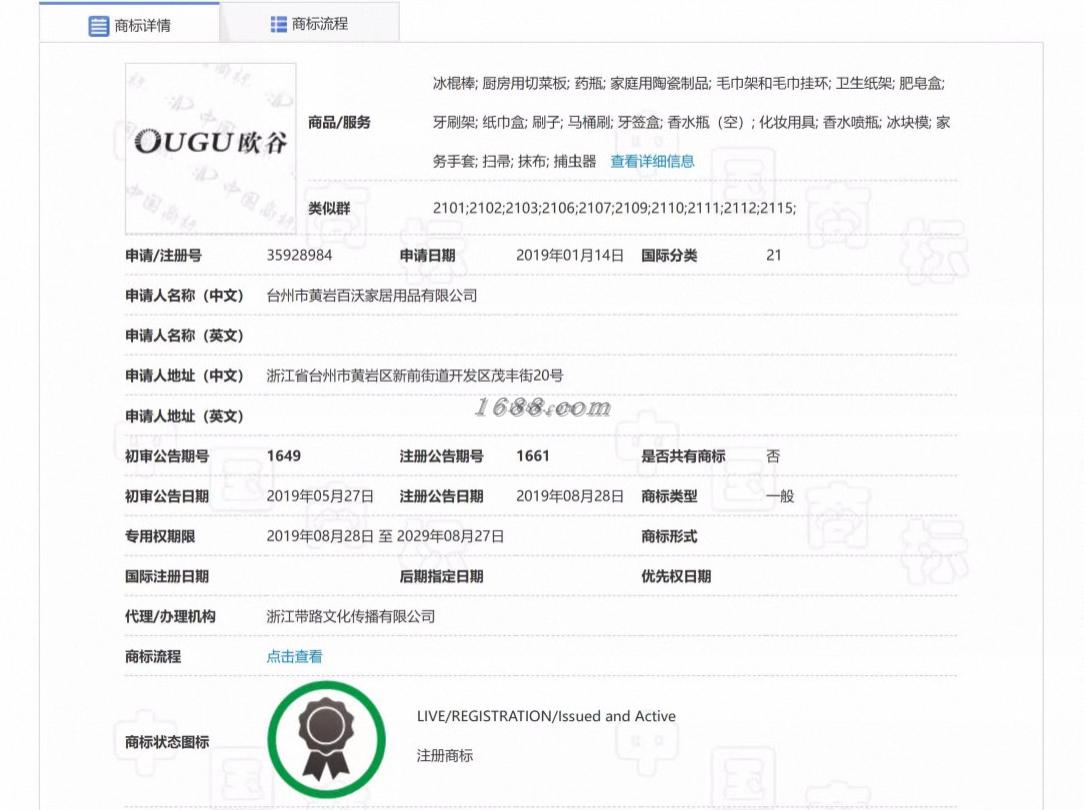Click the 注册商标 status label
This screenshot has width=1084, height=810.
pyautogui.click(x=445, y=755)
